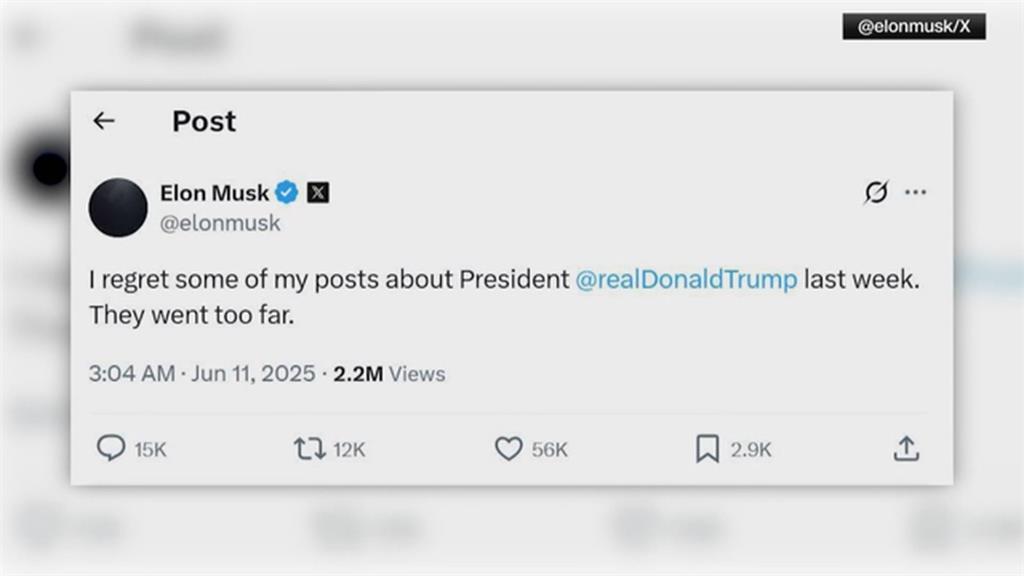1024x576 pixels.
Task: Open the @realDonaldTrump mention link
Action: [x=686, y=279]
